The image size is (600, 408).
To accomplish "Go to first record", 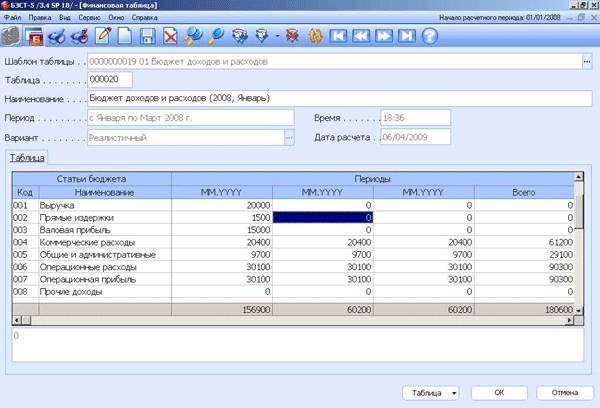I will pyautogui.click(x=338, y=36).
